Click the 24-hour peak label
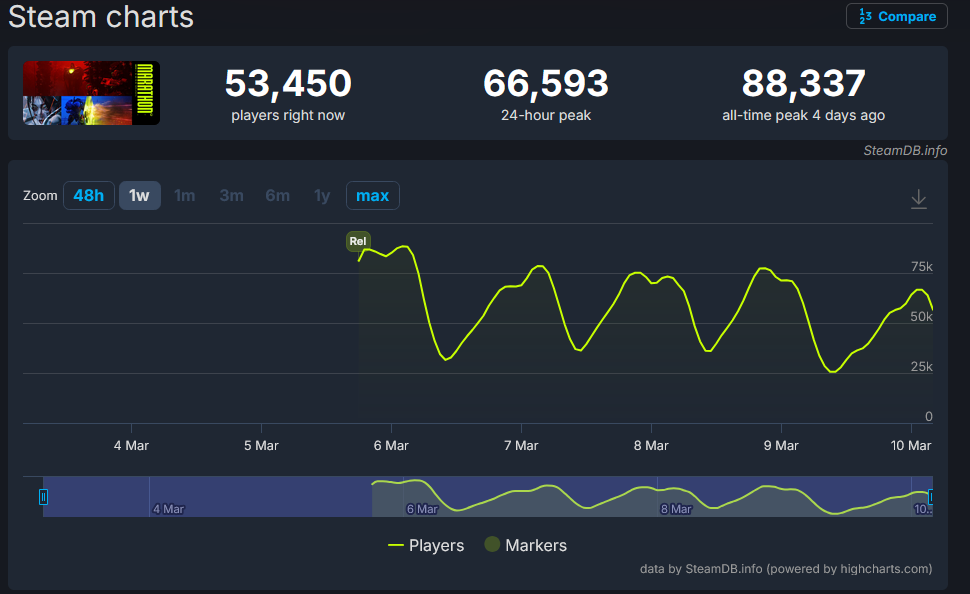Screen dimensions: 970x594 pos(546,115)
